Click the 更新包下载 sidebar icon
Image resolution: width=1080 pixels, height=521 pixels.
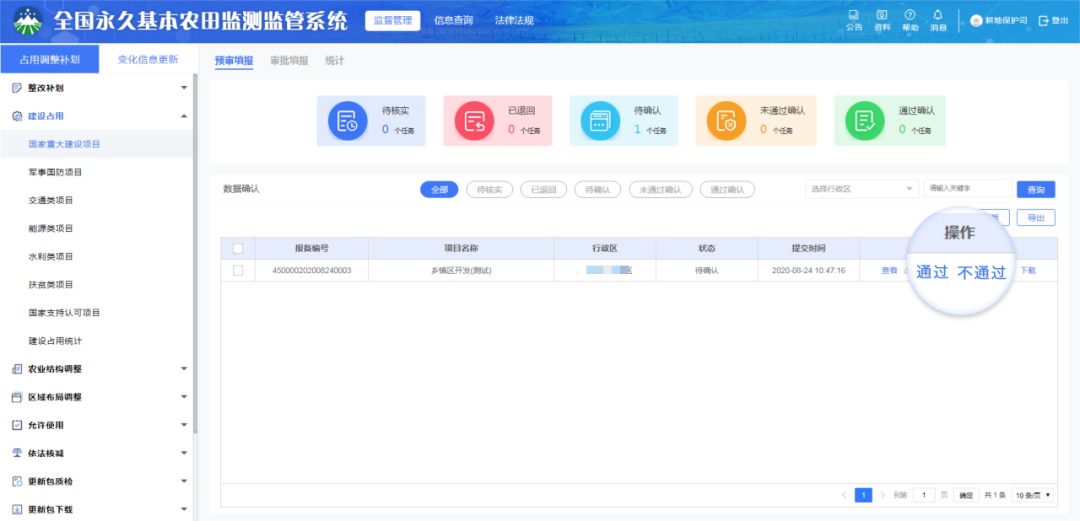click(18, 510)
